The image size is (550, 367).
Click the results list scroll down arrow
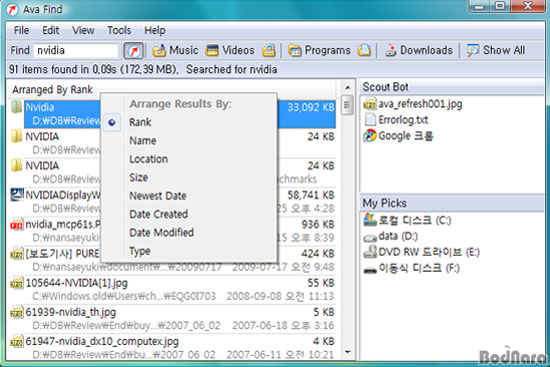point(347,352)
